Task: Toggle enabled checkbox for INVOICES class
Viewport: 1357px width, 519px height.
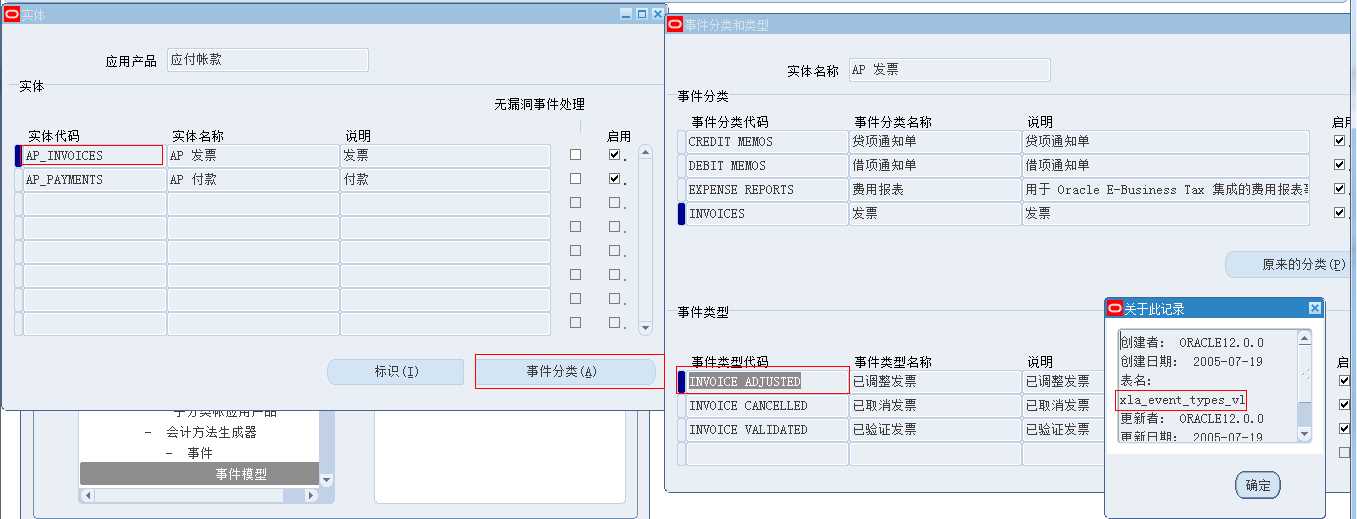Action: 1340,213
